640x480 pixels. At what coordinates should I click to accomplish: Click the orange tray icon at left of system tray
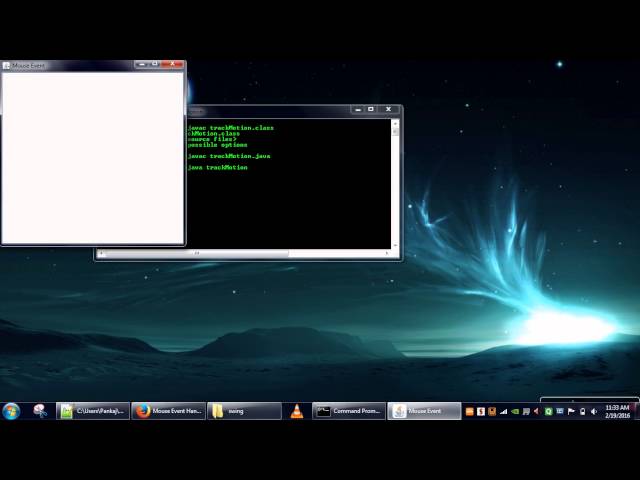(469, 411)
